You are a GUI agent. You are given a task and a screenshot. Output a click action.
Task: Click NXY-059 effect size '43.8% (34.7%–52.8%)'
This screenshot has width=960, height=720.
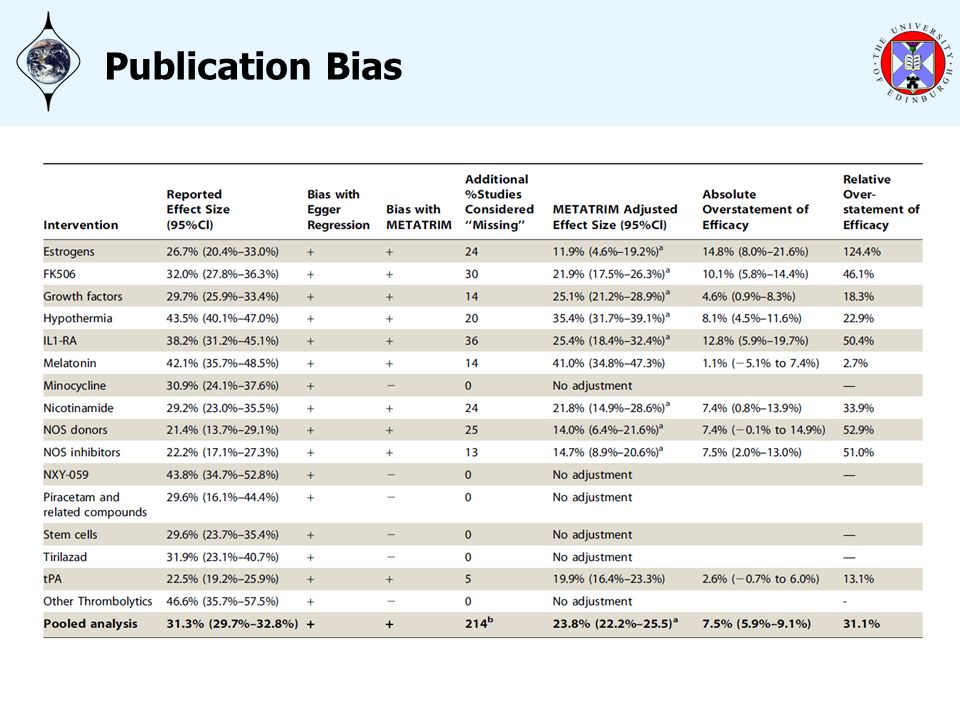click(222, 474)
